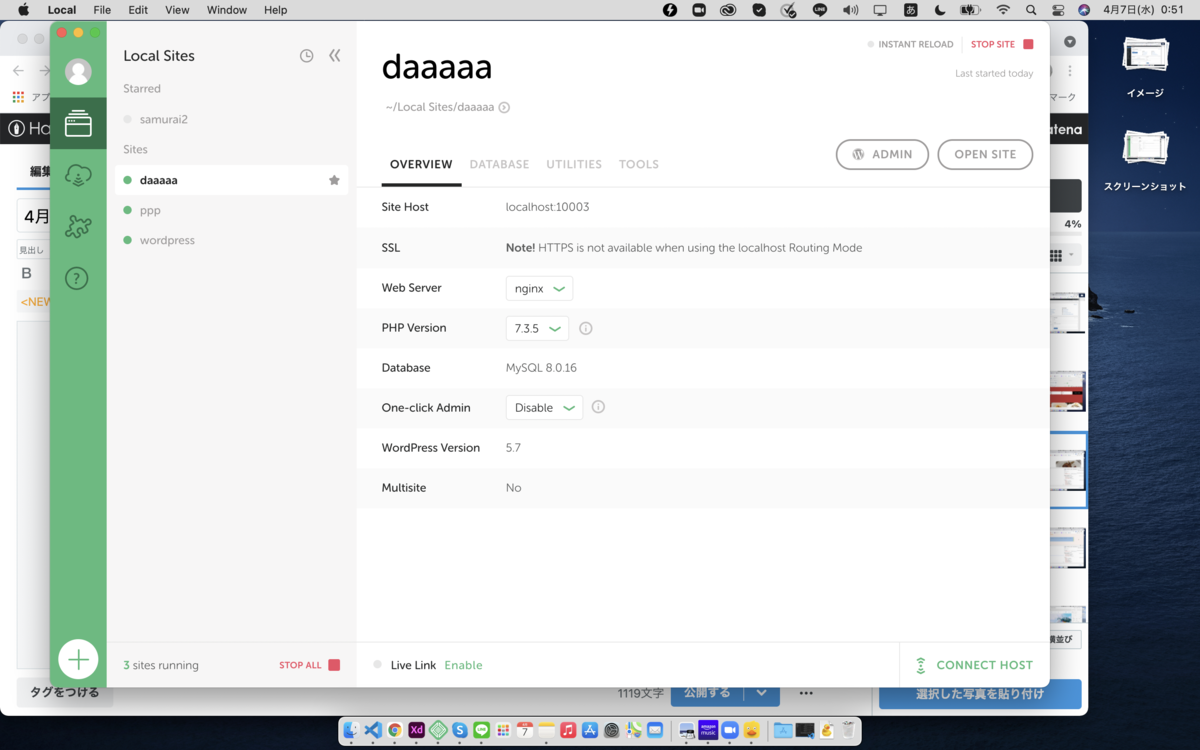The height and width of the screenshot is (750, 1200).
Task: Switch to the DATABASE tab
Action: [499, 164]
